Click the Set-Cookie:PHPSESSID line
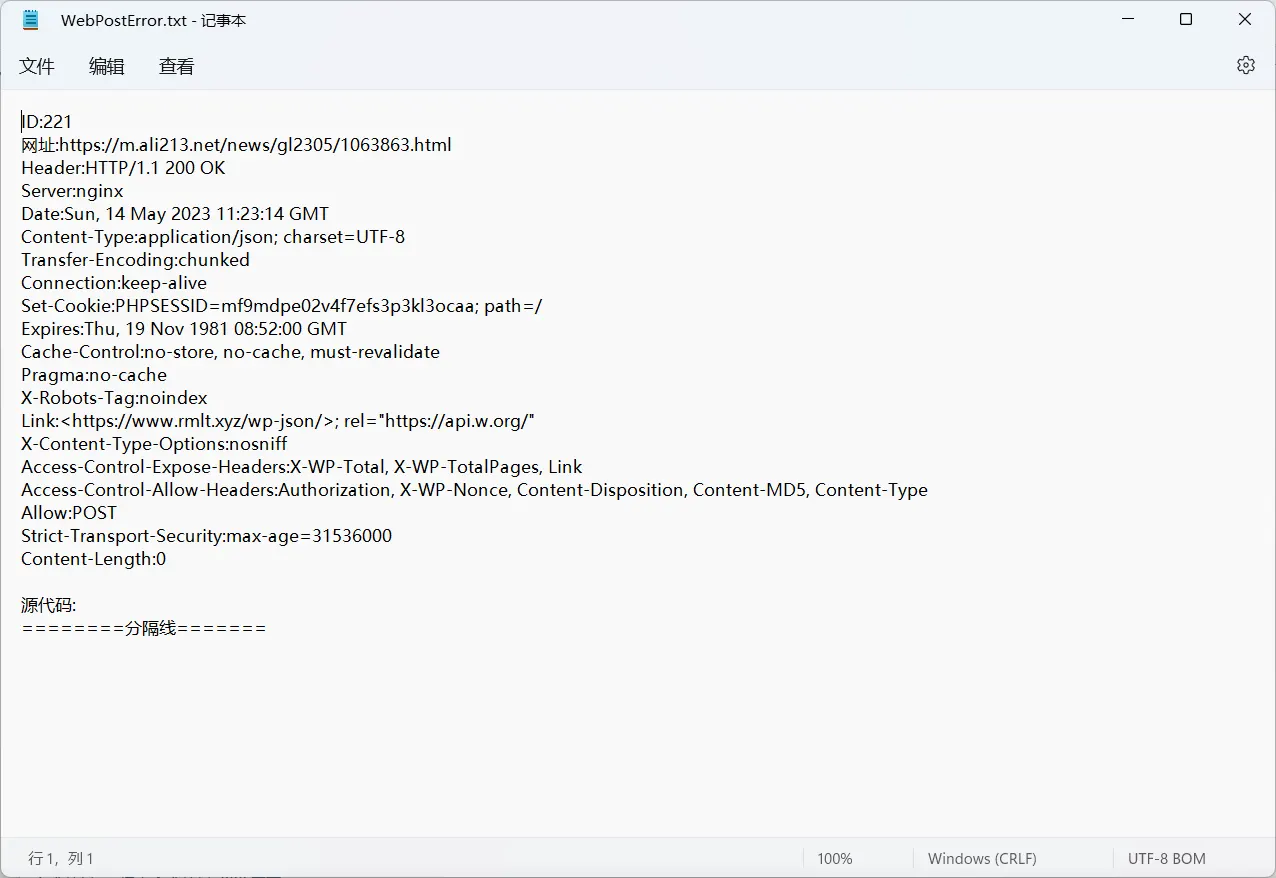Image resolution: width=1276 pixels, height=878 pixels. tap(282, 306)
